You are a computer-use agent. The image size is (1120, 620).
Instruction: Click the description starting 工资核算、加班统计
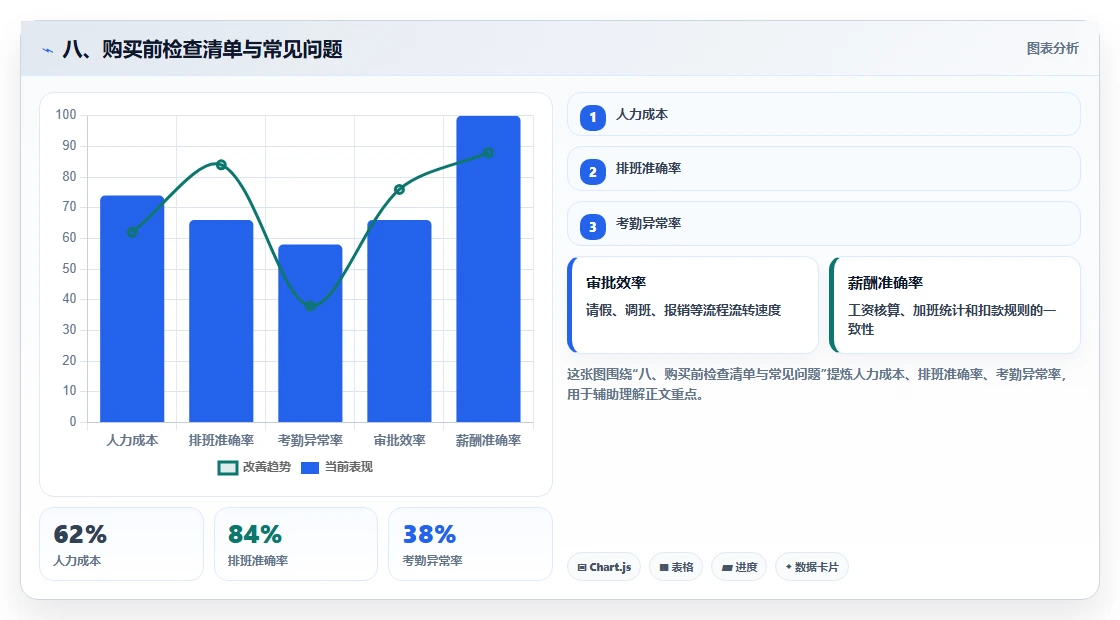click(x=951, y=320)
